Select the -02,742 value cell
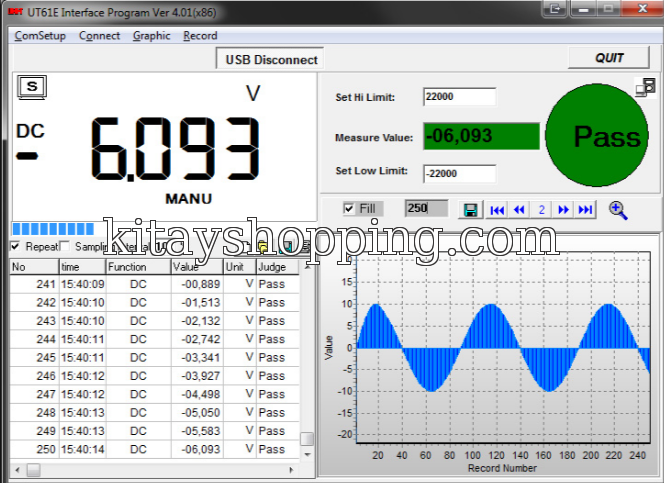This screenshot has width=664, height=483. pos(197,339)
